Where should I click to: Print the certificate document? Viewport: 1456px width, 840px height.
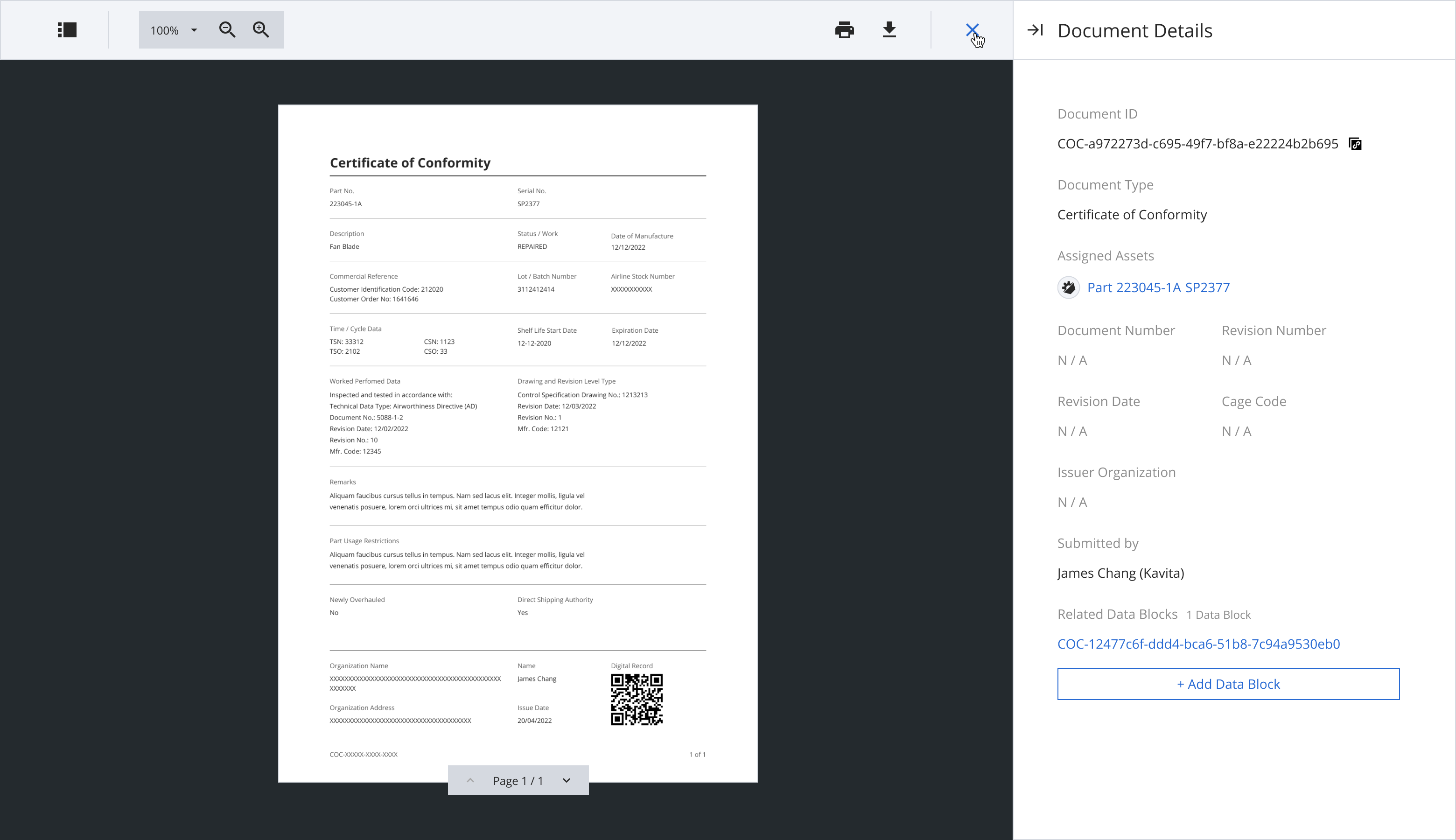coord(845,30)
